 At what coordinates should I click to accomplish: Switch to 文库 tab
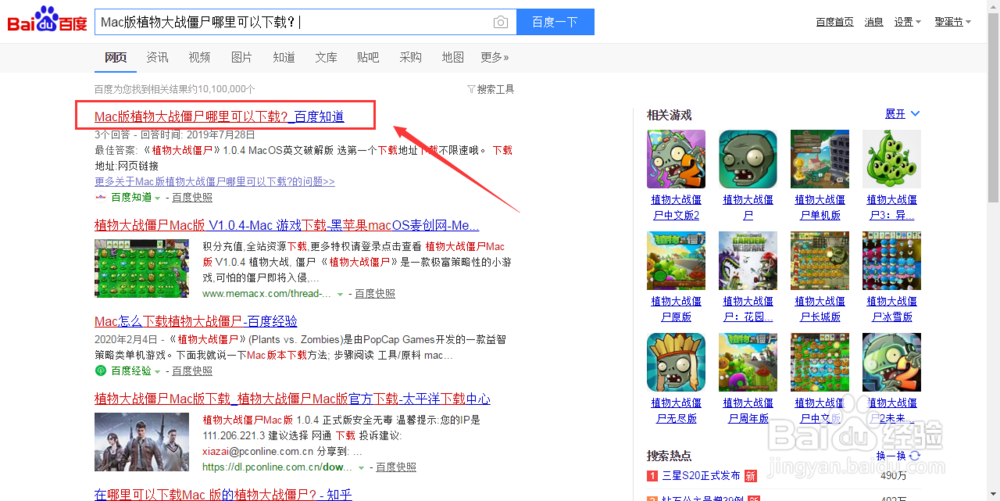(x=326, y=57)
